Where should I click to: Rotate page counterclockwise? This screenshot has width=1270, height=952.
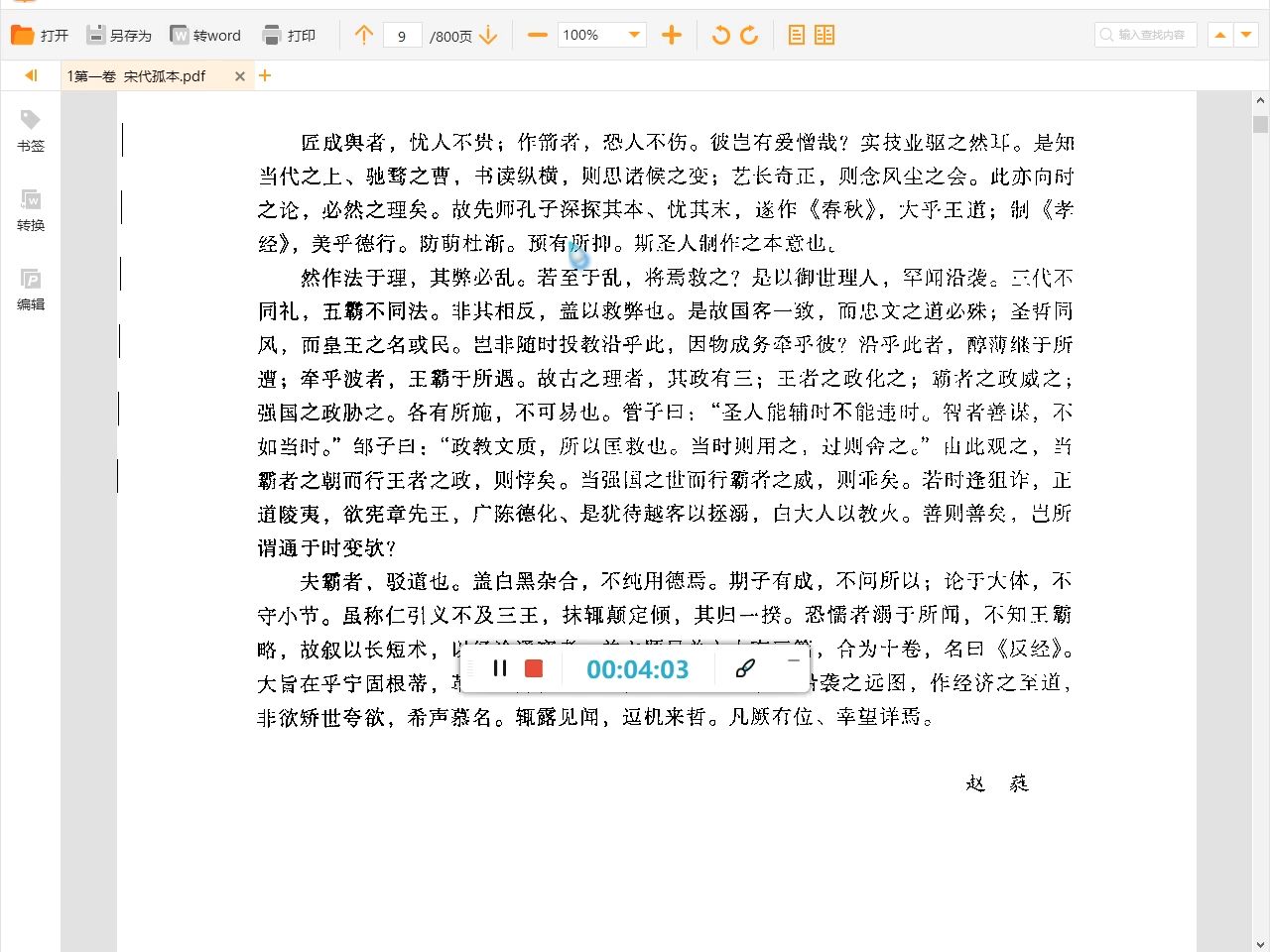[x=720, y=36]
